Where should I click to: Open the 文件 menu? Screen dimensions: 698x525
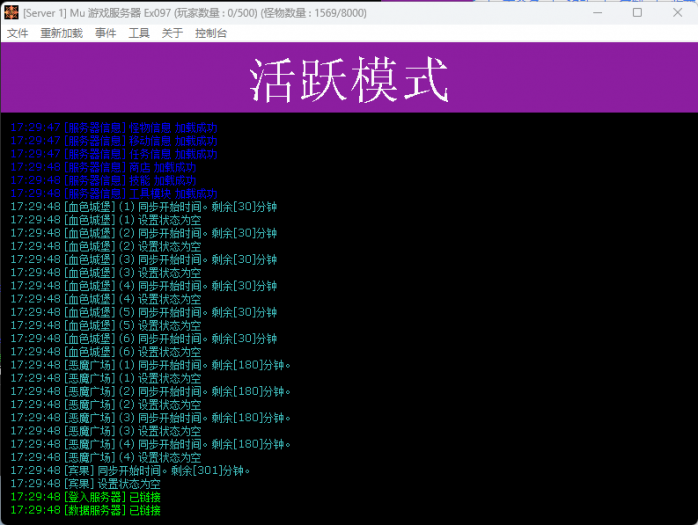coord(18,33)
